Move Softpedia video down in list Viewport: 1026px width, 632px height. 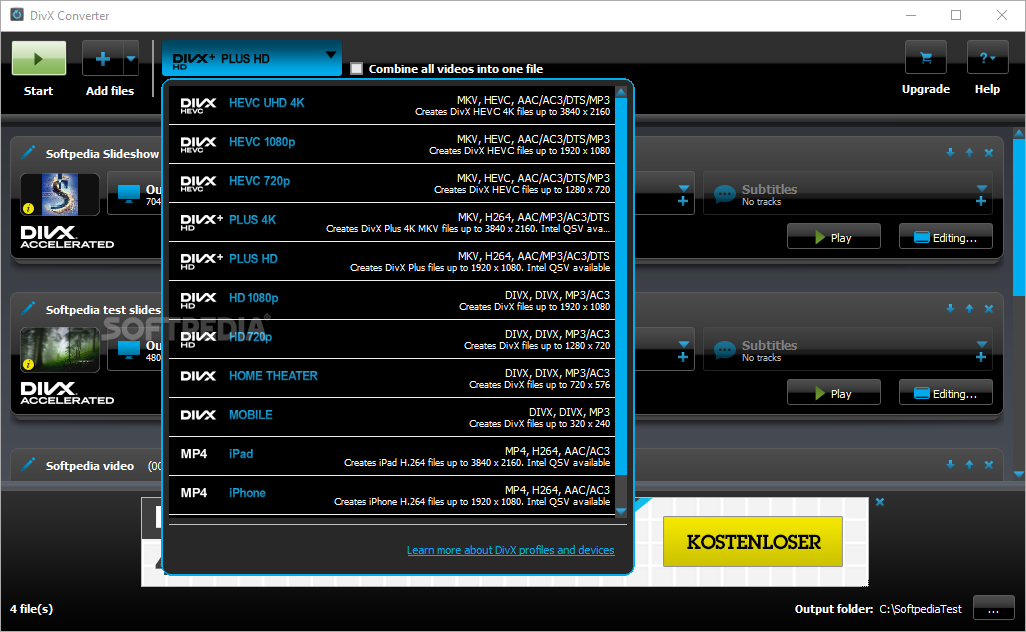tap(950, 465)
